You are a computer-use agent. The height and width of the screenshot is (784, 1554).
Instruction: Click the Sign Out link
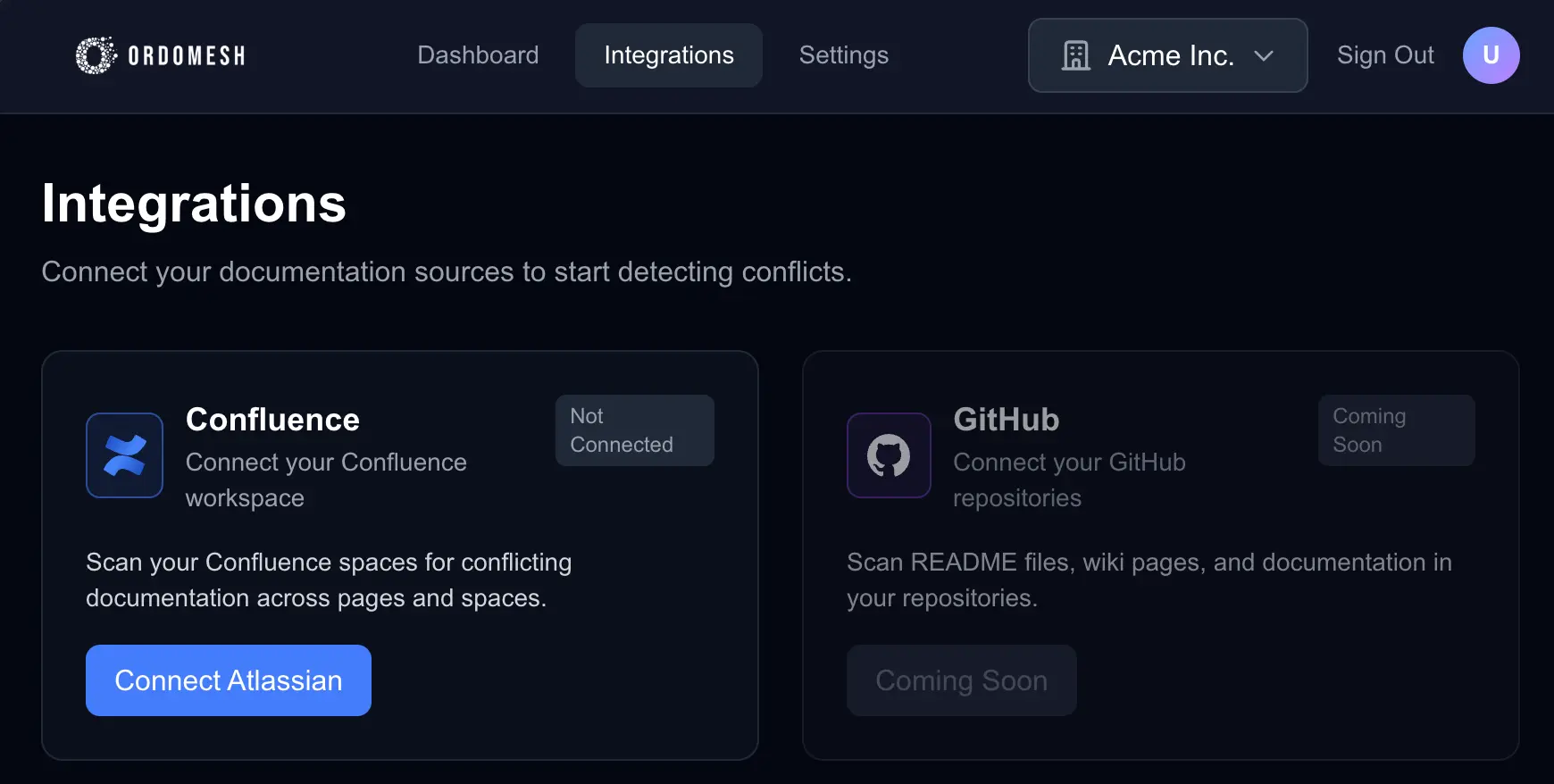coord(1385,55)
